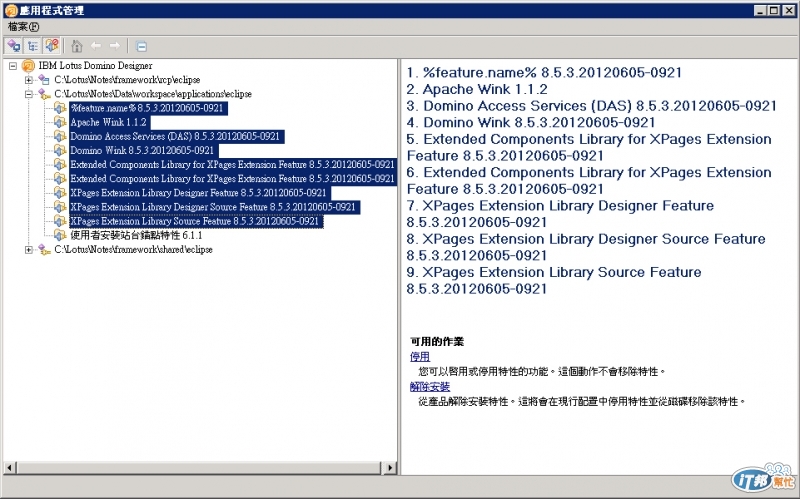Expand the framework\rcp\eclipse tree node
Image resolution: width=800 pixels, height=499 pixels.
coord(29,80)
